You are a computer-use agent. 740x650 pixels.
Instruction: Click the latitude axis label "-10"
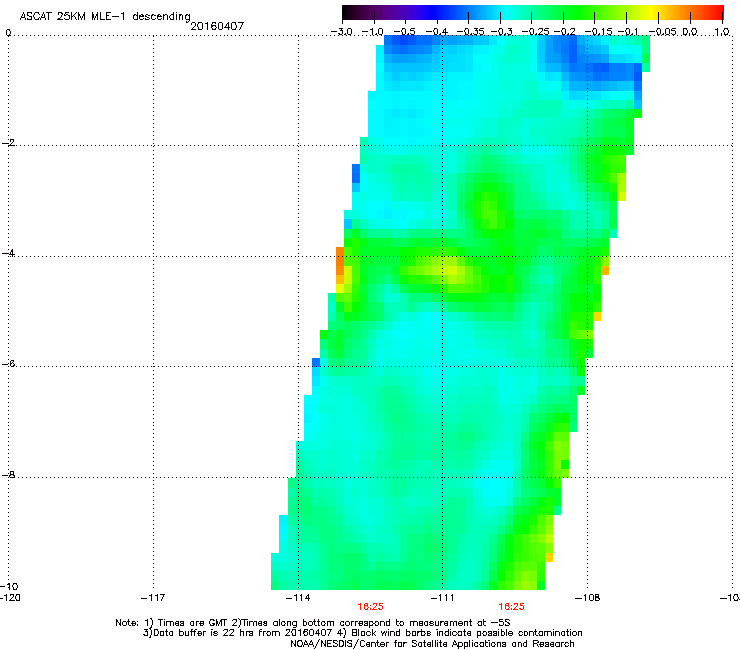pos(9,586)
